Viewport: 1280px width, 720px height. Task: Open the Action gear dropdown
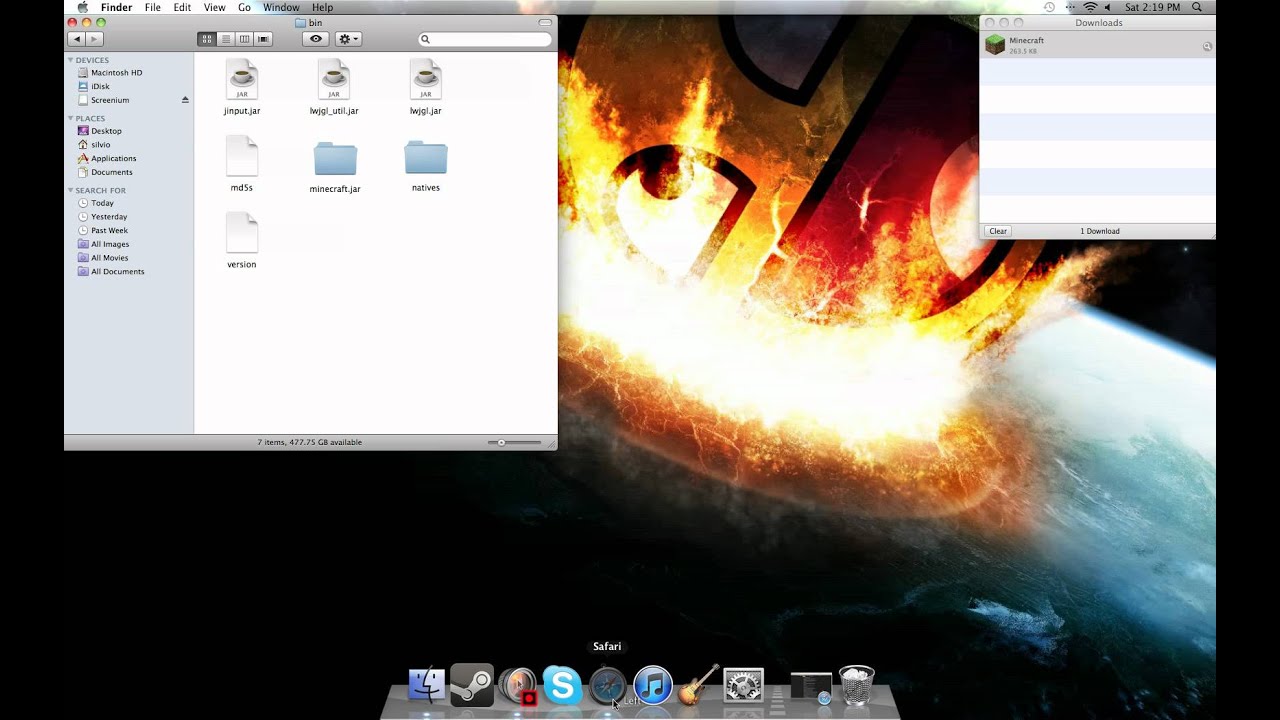(348, 39)
